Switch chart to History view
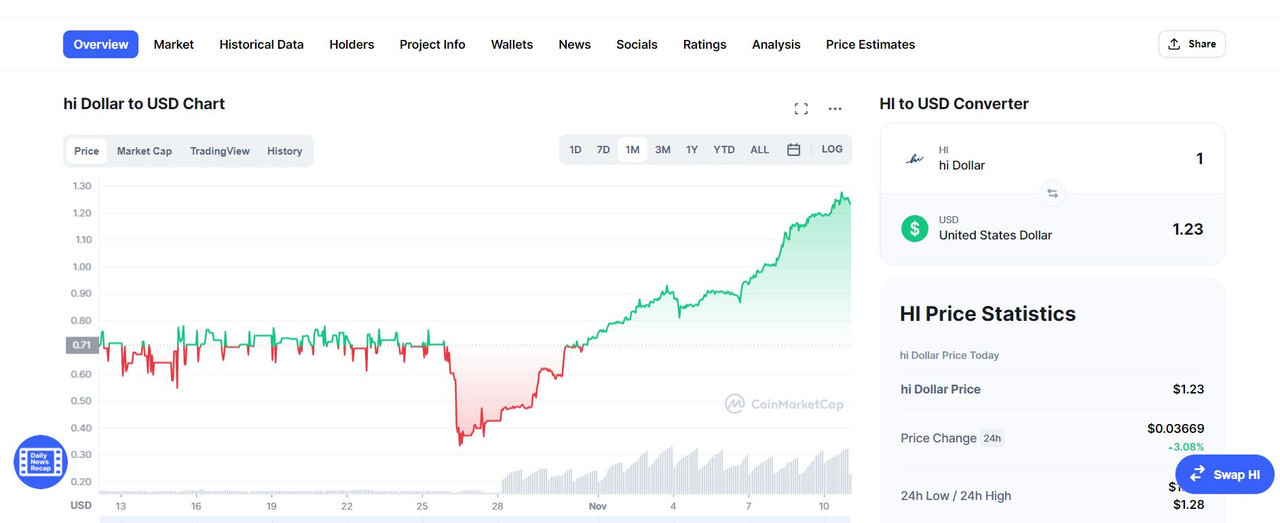Viewport: 1280px width, 523px height. pyautogui.click(x=284, y=151)
